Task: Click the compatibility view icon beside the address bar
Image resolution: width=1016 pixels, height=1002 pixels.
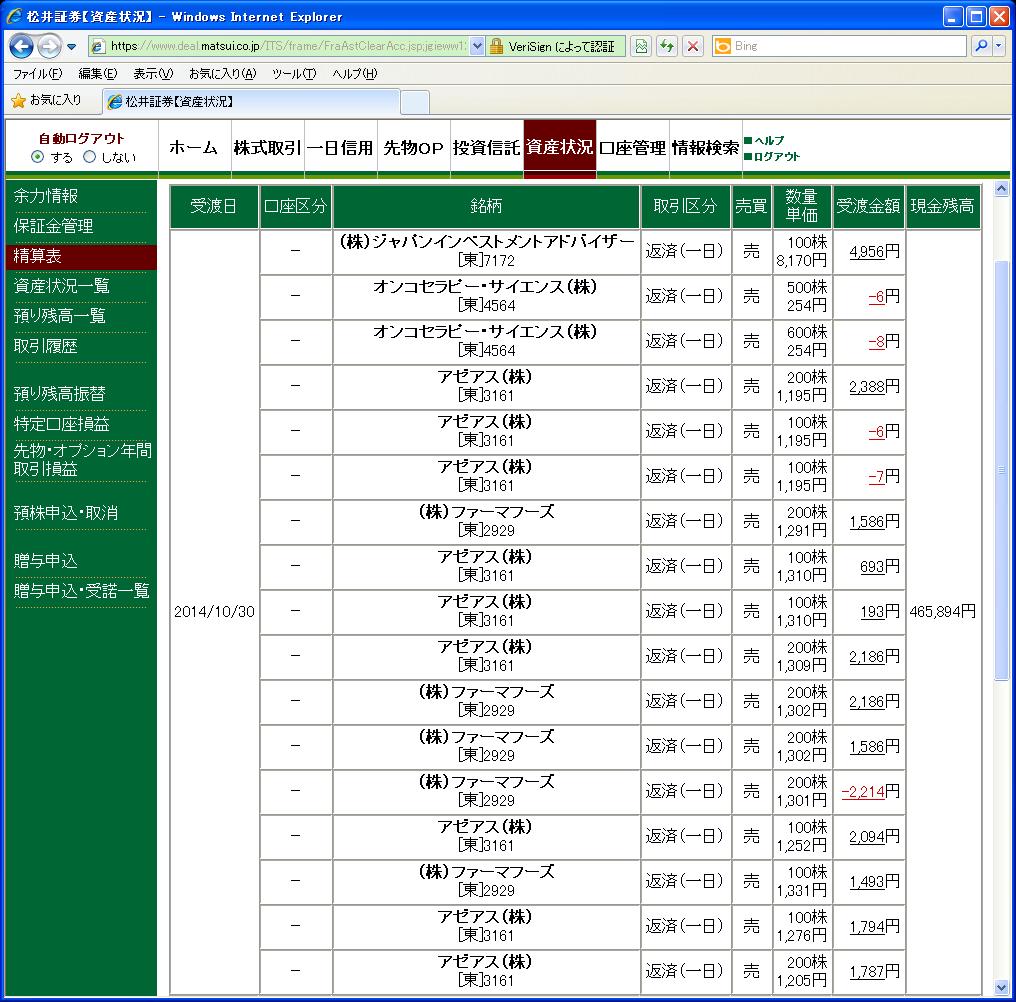Action: [x=641, y=46]
